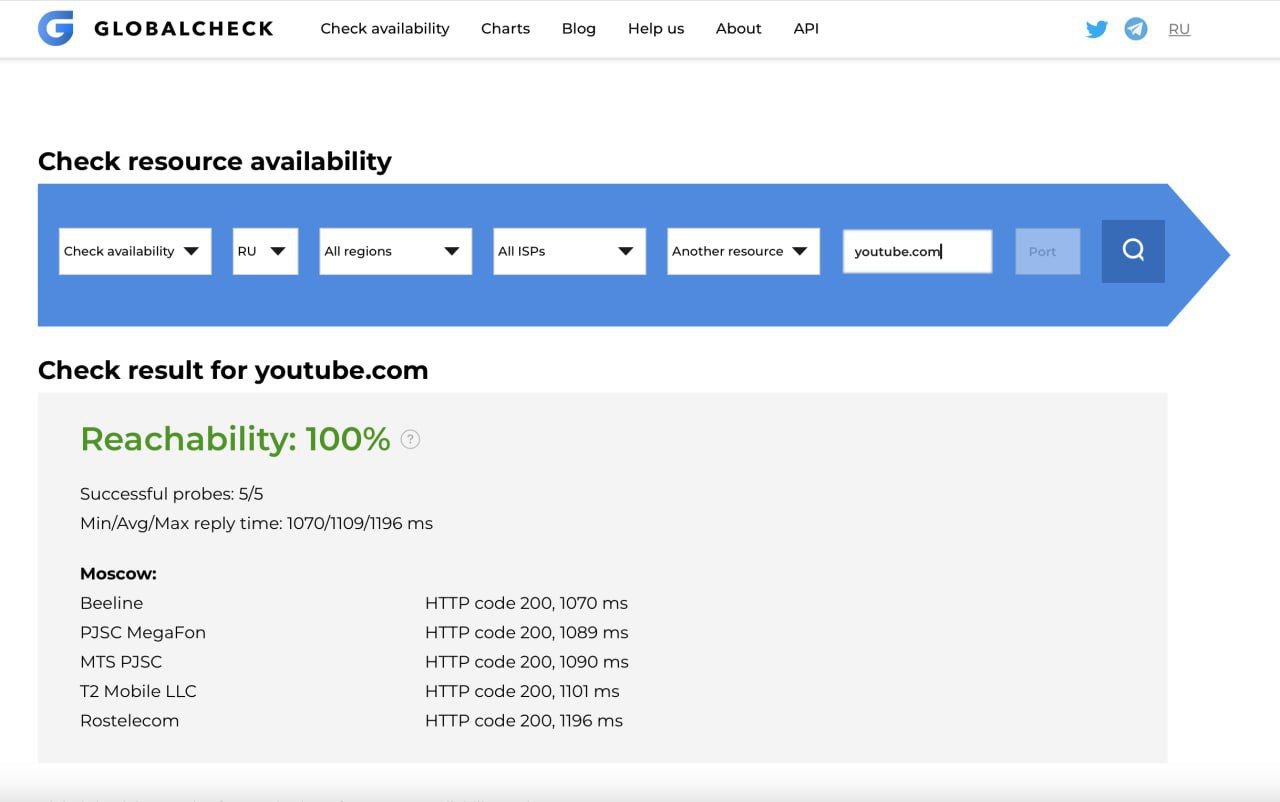Open the API menu link

point(806,29)
